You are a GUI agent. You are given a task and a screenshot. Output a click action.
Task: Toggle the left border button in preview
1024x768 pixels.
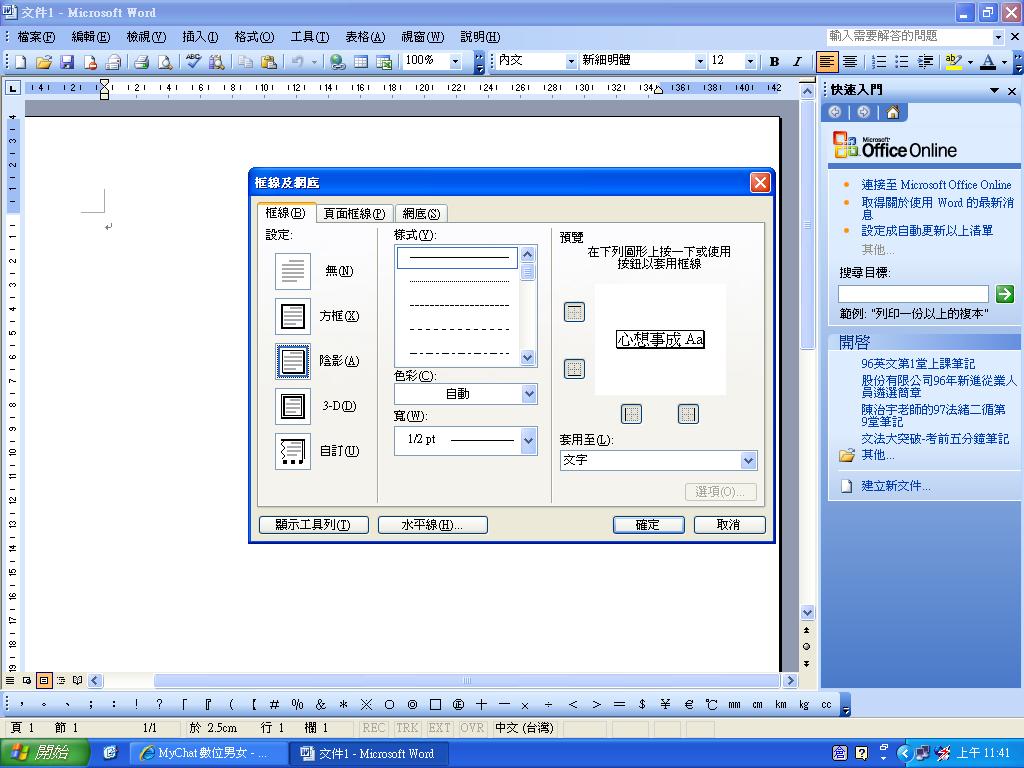[631, 413]
